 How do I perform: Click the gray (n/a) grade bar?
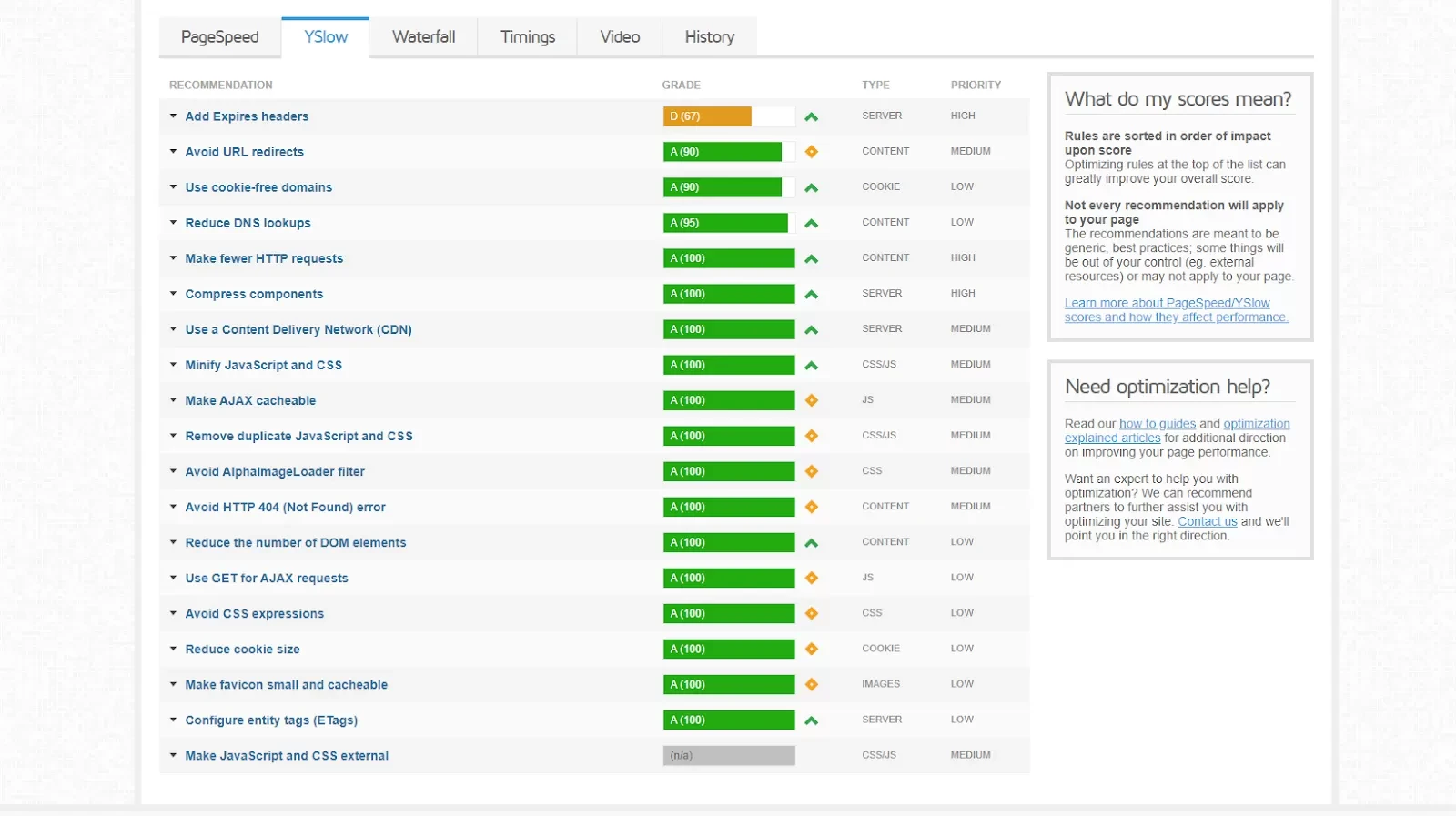pyautogui.click(x=729, y=756)
